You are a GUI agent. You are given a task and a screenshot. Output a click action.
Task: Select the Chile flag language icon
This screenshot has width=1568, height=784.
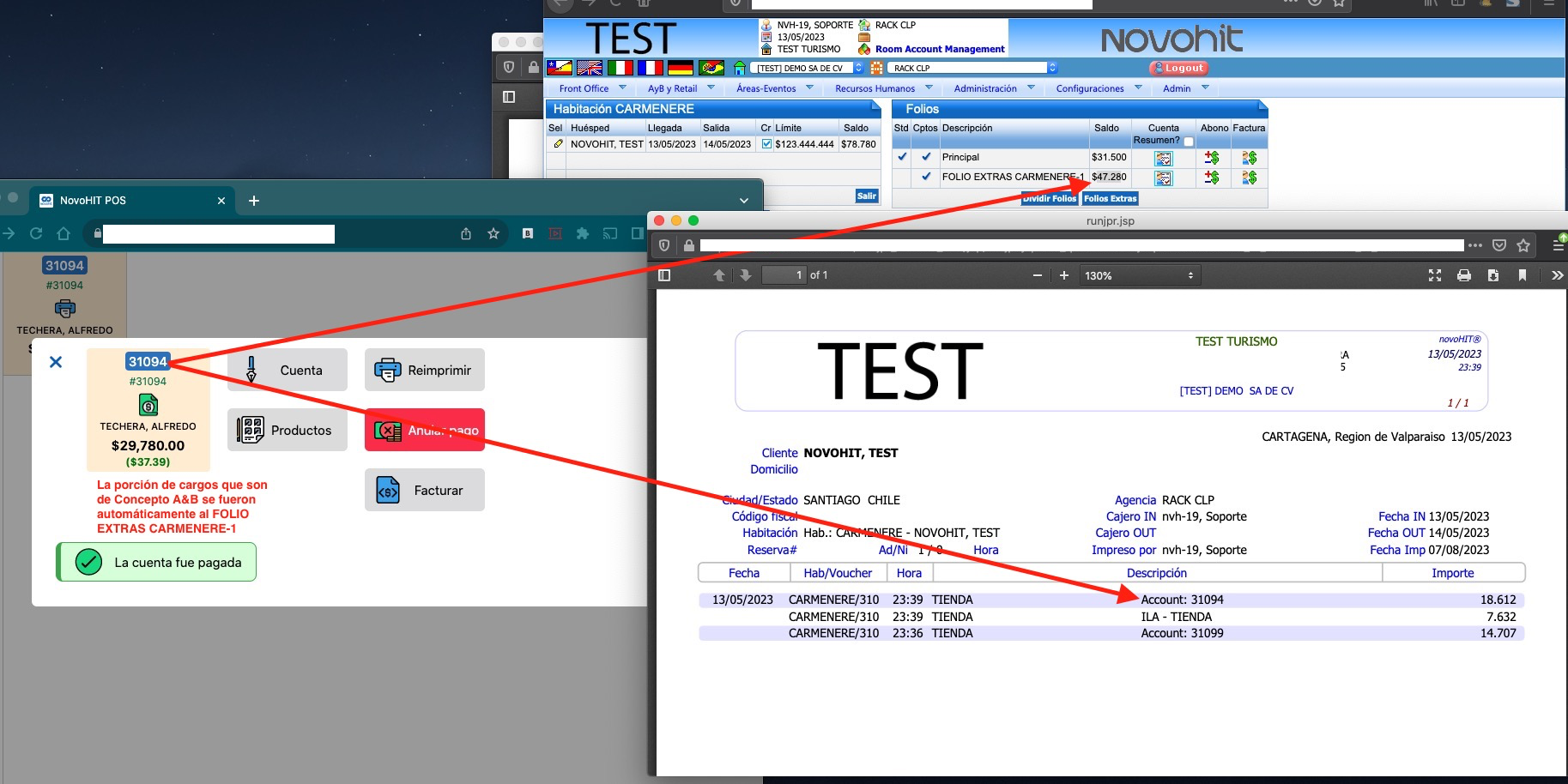coord(560,68)
